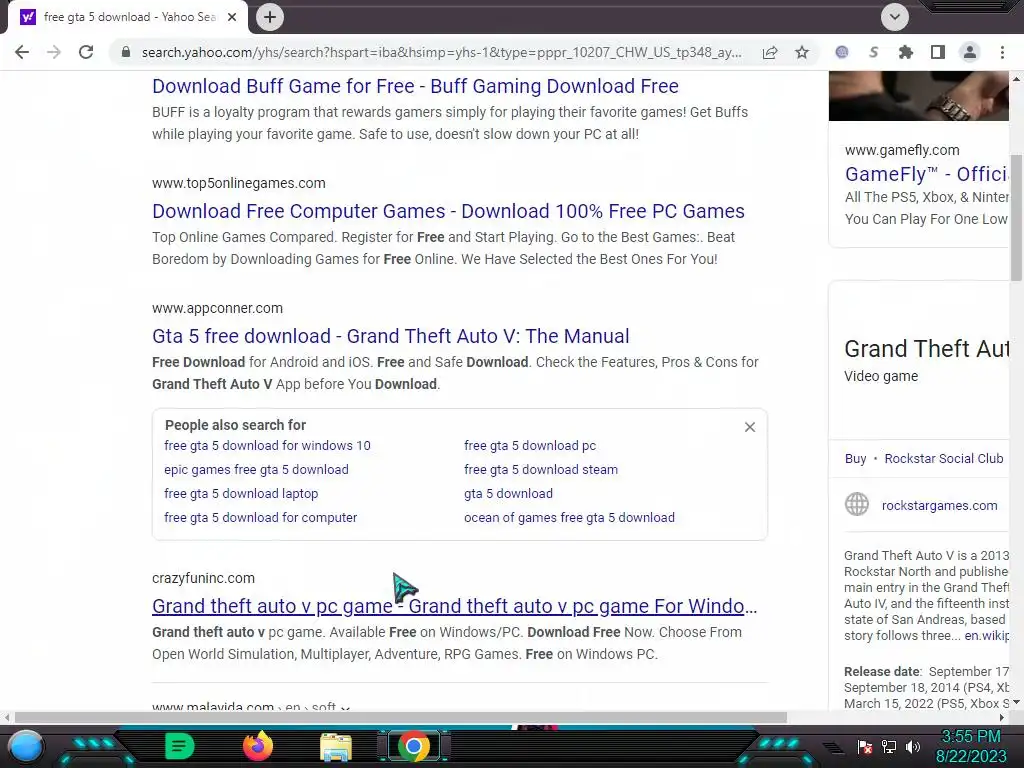Open a new browser tab
Screen dimensions: 1024x768
pyautogui.click(x=270, y=17)
